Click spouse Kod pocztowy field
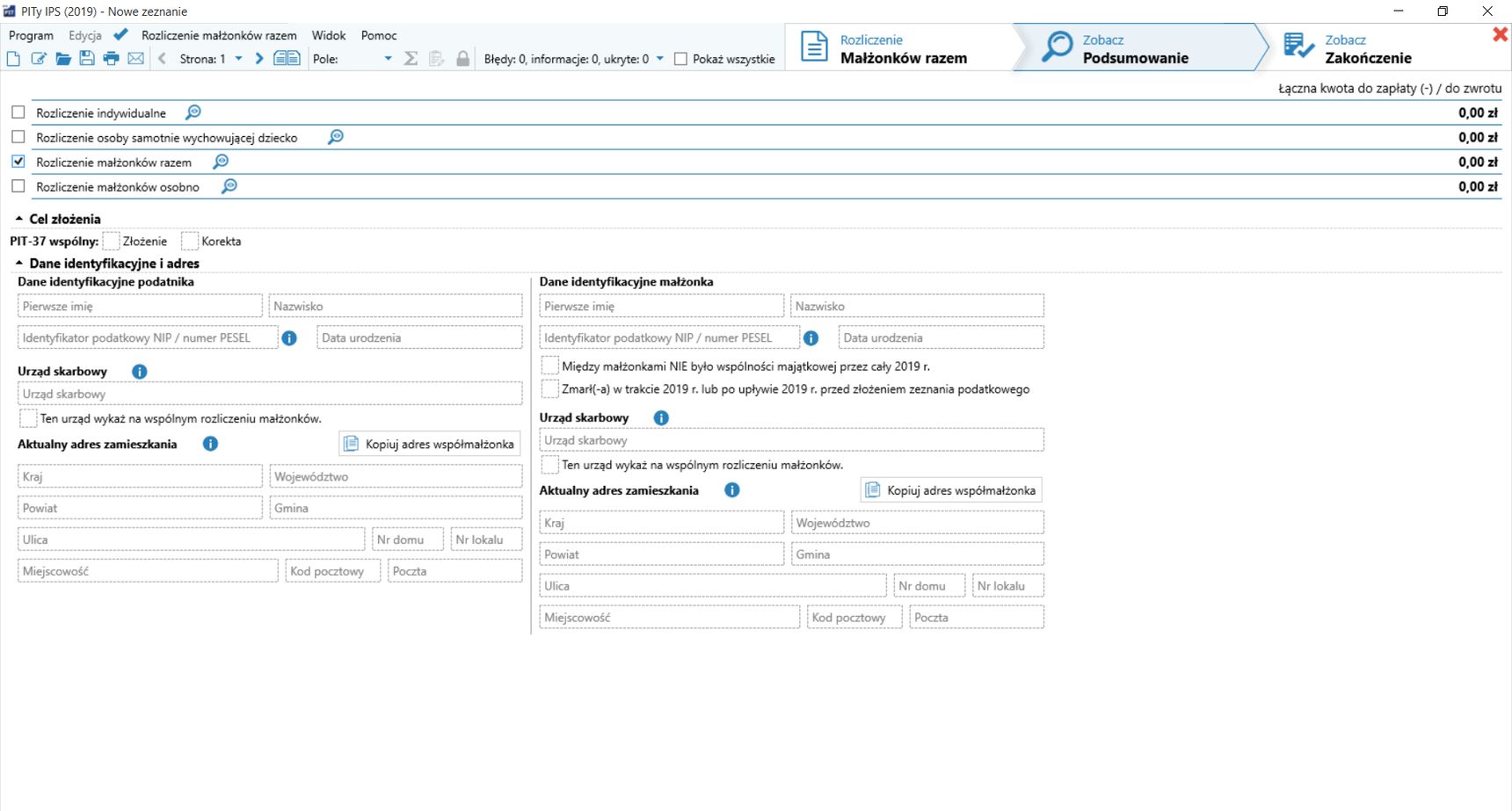The height and width of the screenshot is (811, 1512). 854,617
